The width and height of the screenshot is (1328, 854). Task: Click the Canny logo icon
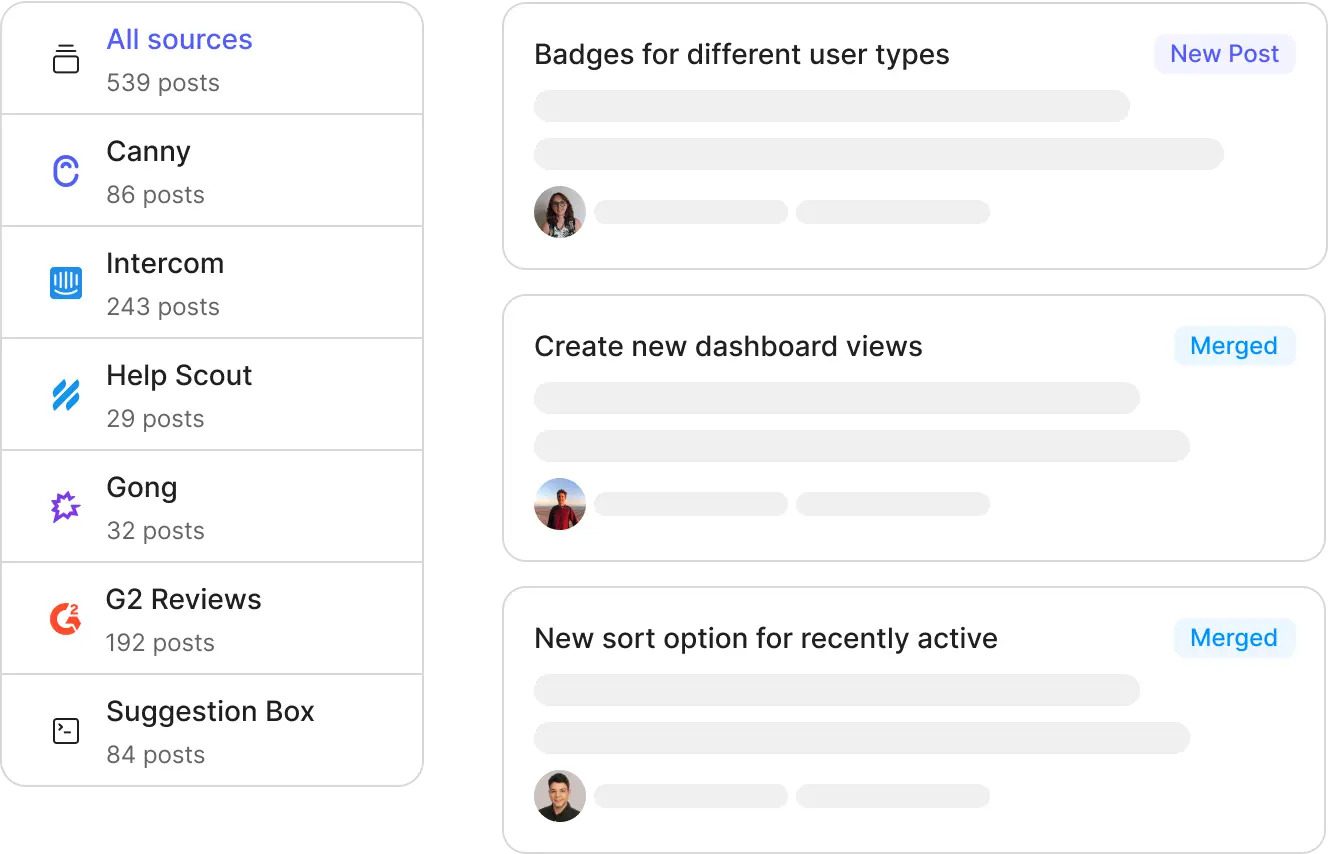point(65,171)
